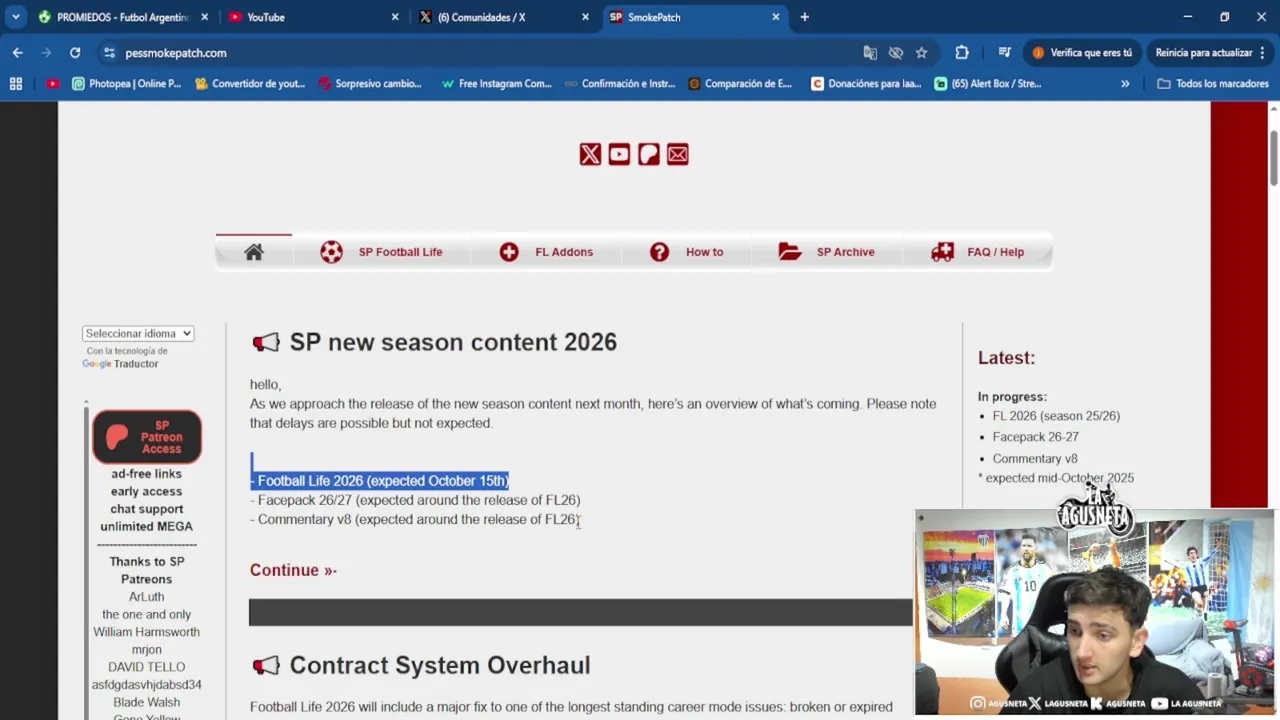Open the Free Instagram Com... bookmark
Viewport: 1280px width, 720px height.
(x=496, y=84)
